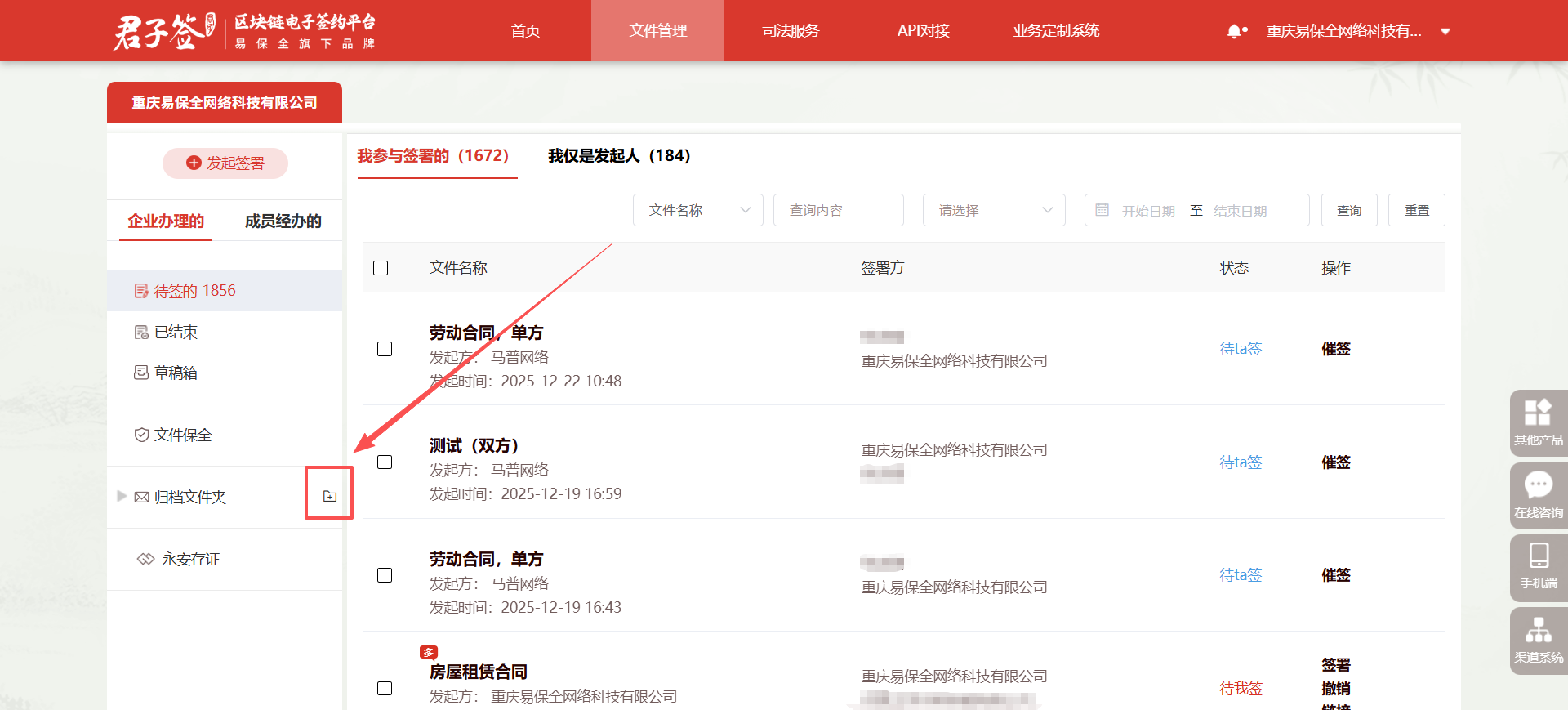Viewport: 1568px width, 710px height.
Task: Open 其他产品 floating side icon
Action: coord(1538,422)
